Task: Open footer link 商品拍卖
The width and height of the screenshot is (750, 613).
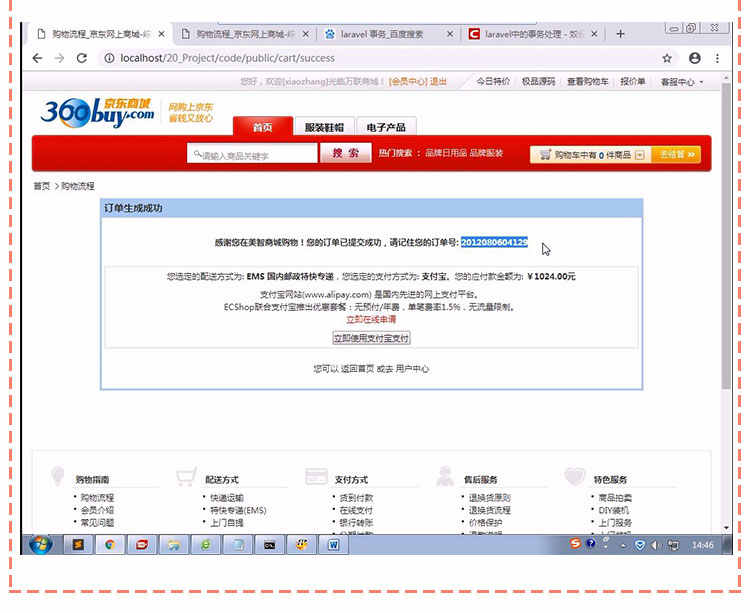Action: pyautogui.click(x=615, y=498)
